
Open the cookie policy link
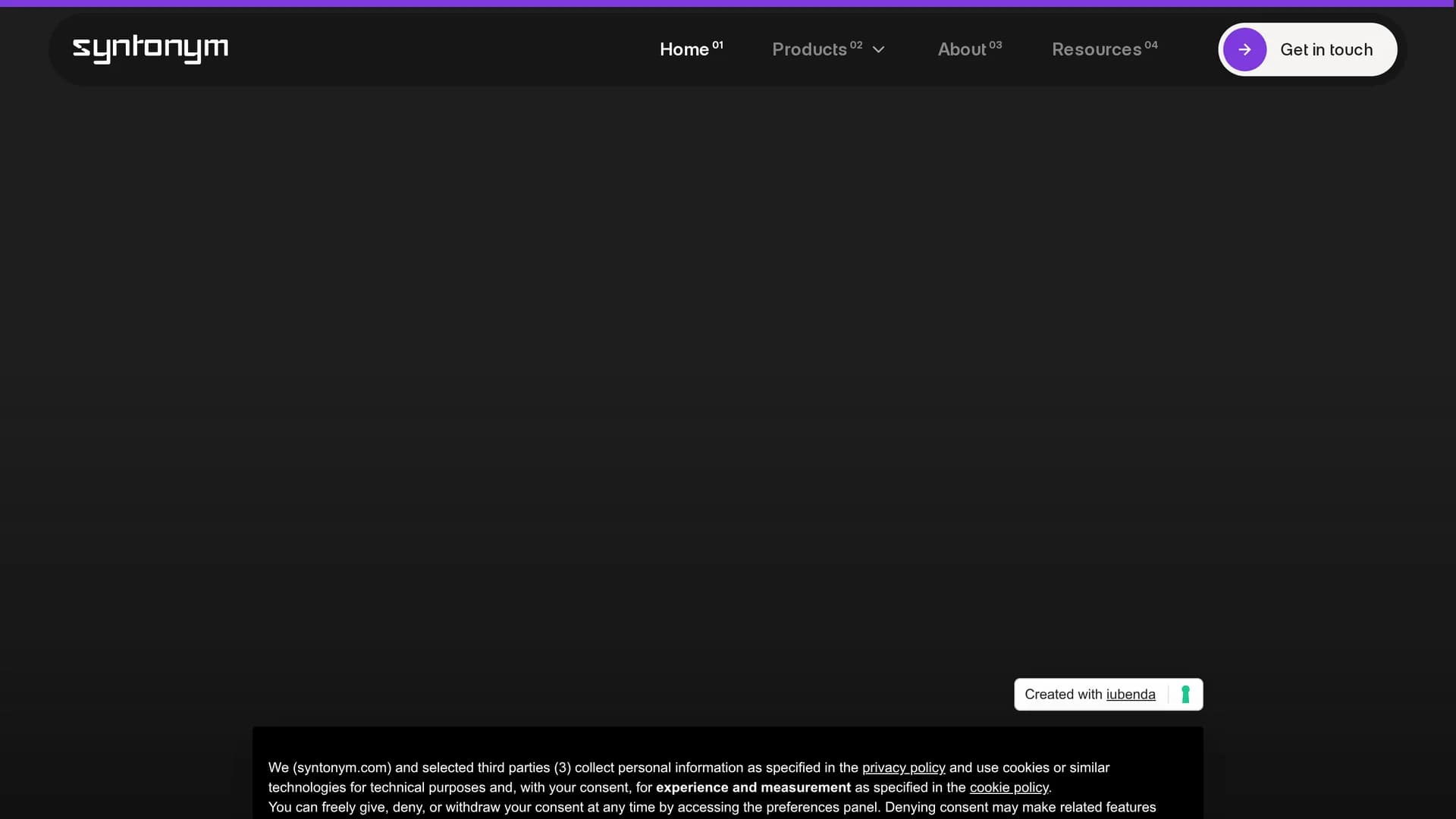tap(1009, 787)
